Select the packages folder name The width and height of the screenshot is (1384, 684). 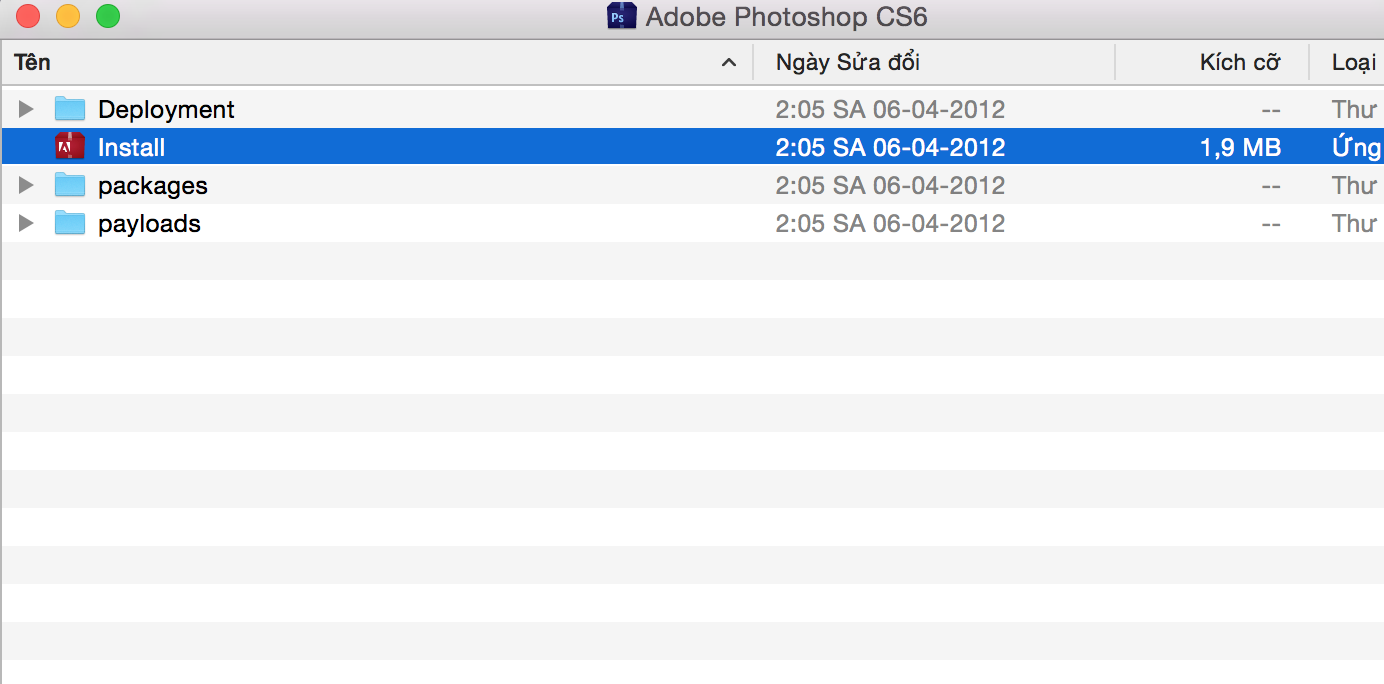click(153, 185)
